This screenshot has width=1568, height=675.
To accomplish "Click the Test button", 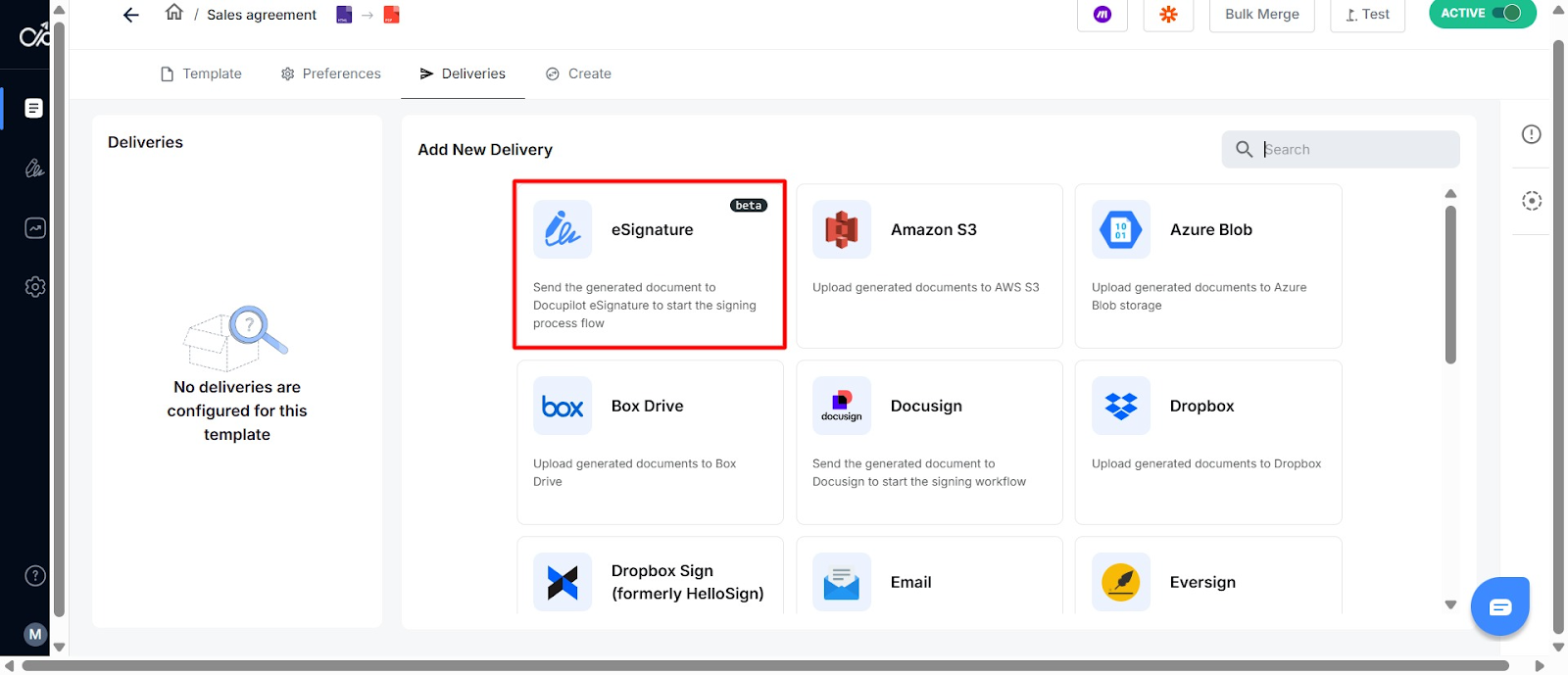I will click(x=1368, y=15).
